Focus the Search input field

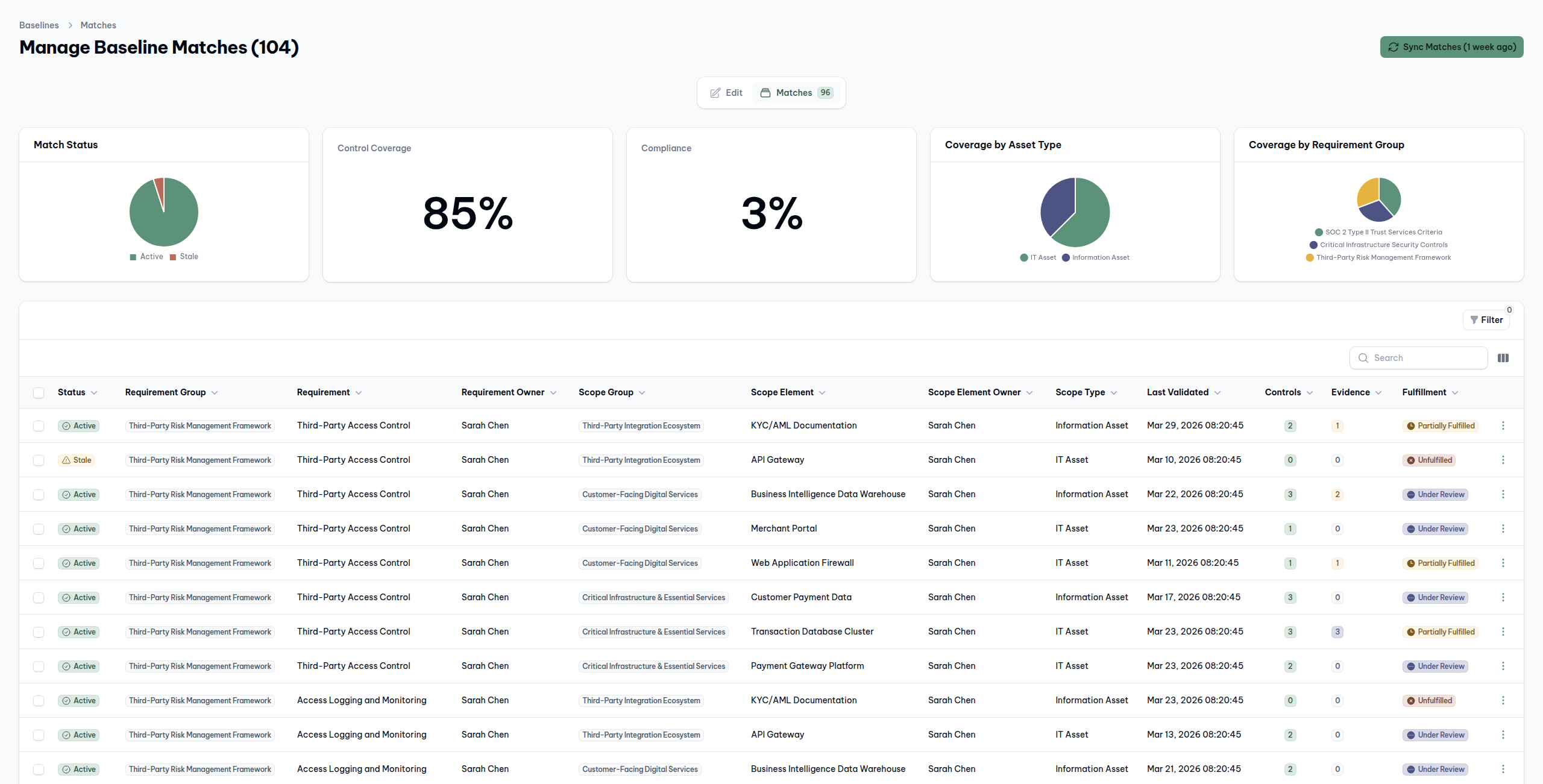click(x=1426, y=358)
